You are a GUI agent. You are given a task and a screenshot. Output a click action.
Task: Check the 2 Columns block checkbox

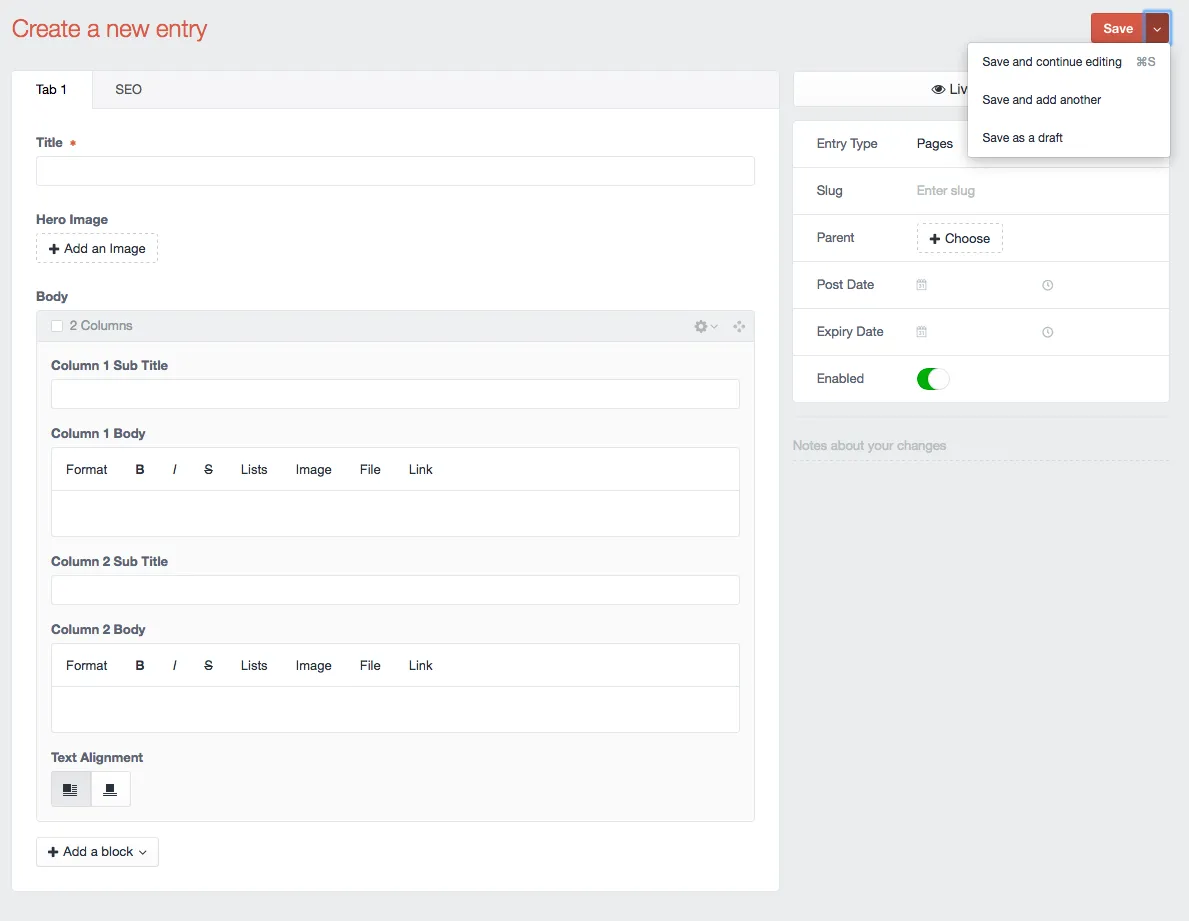click(x=57, y=326)
